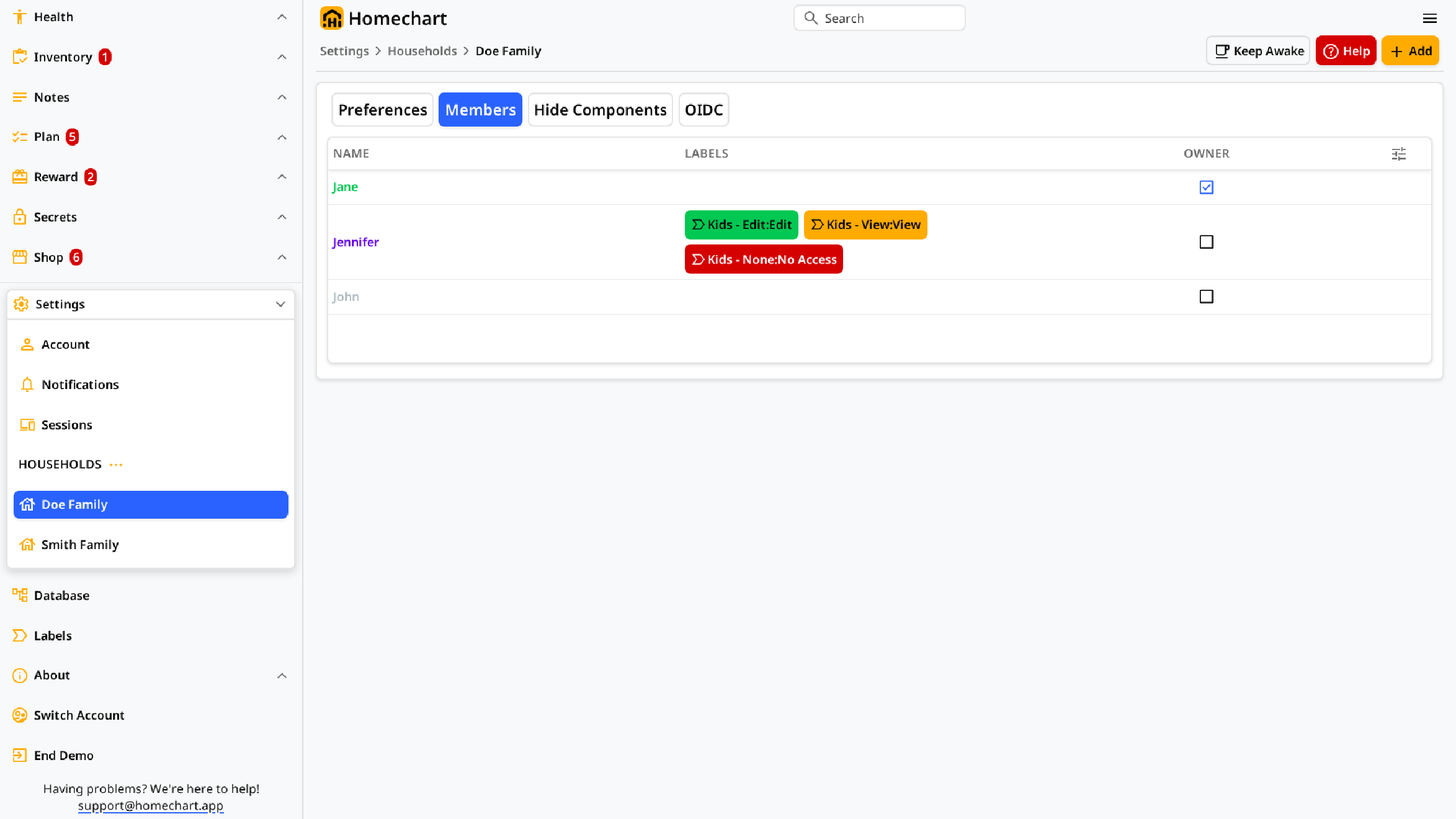This screenshot has width=1456, height=819.
Task: Expand the Secrets section chevron
Action: pos(282,217)
